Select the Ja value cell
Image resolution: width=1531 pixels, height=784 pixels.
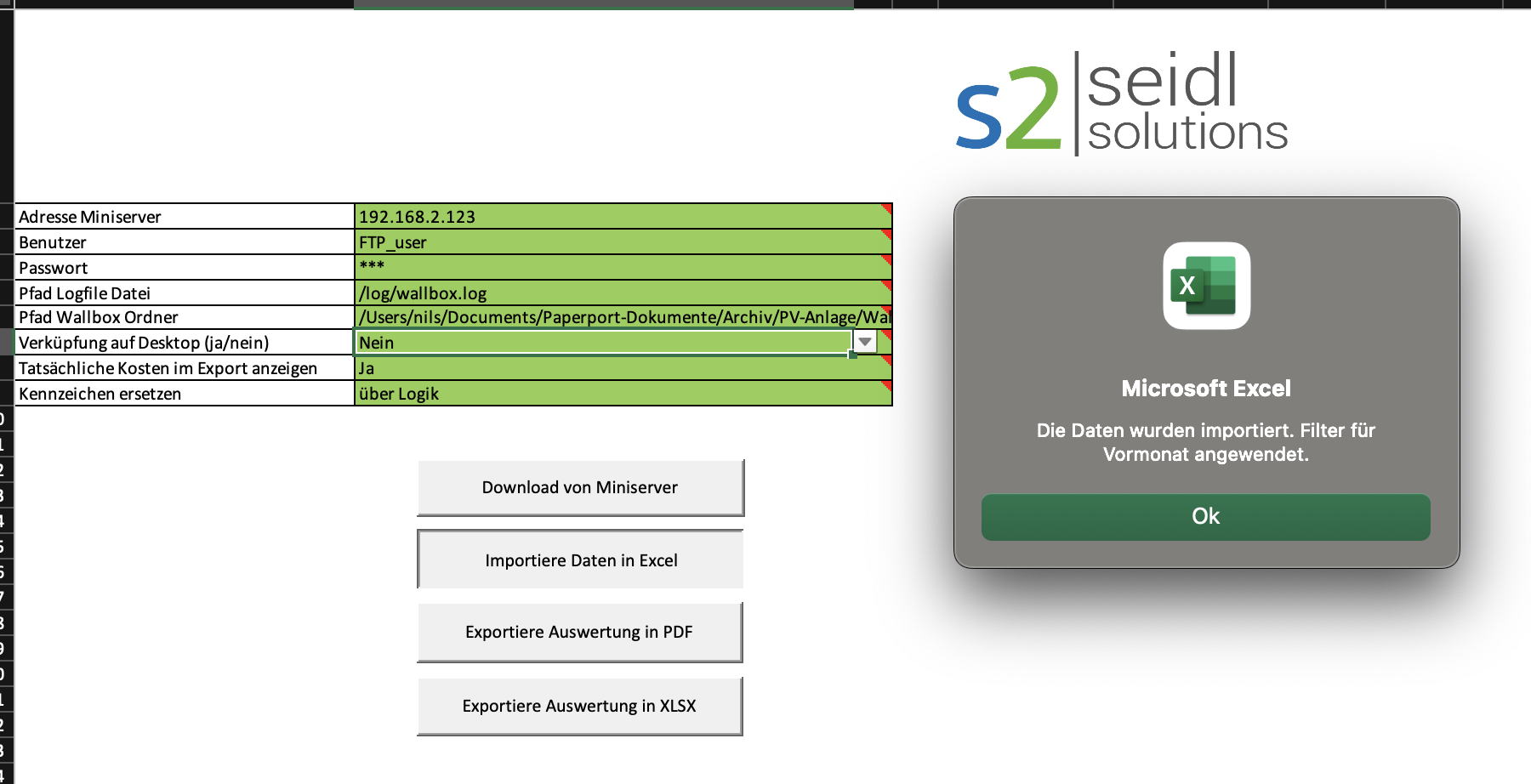[x=623, y=367]
